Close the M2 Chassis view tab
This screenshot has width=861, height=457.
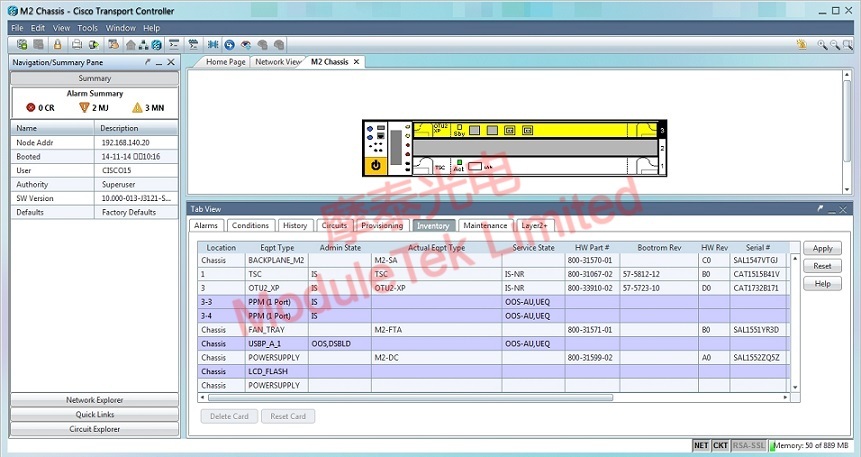(x=356, y=62)
